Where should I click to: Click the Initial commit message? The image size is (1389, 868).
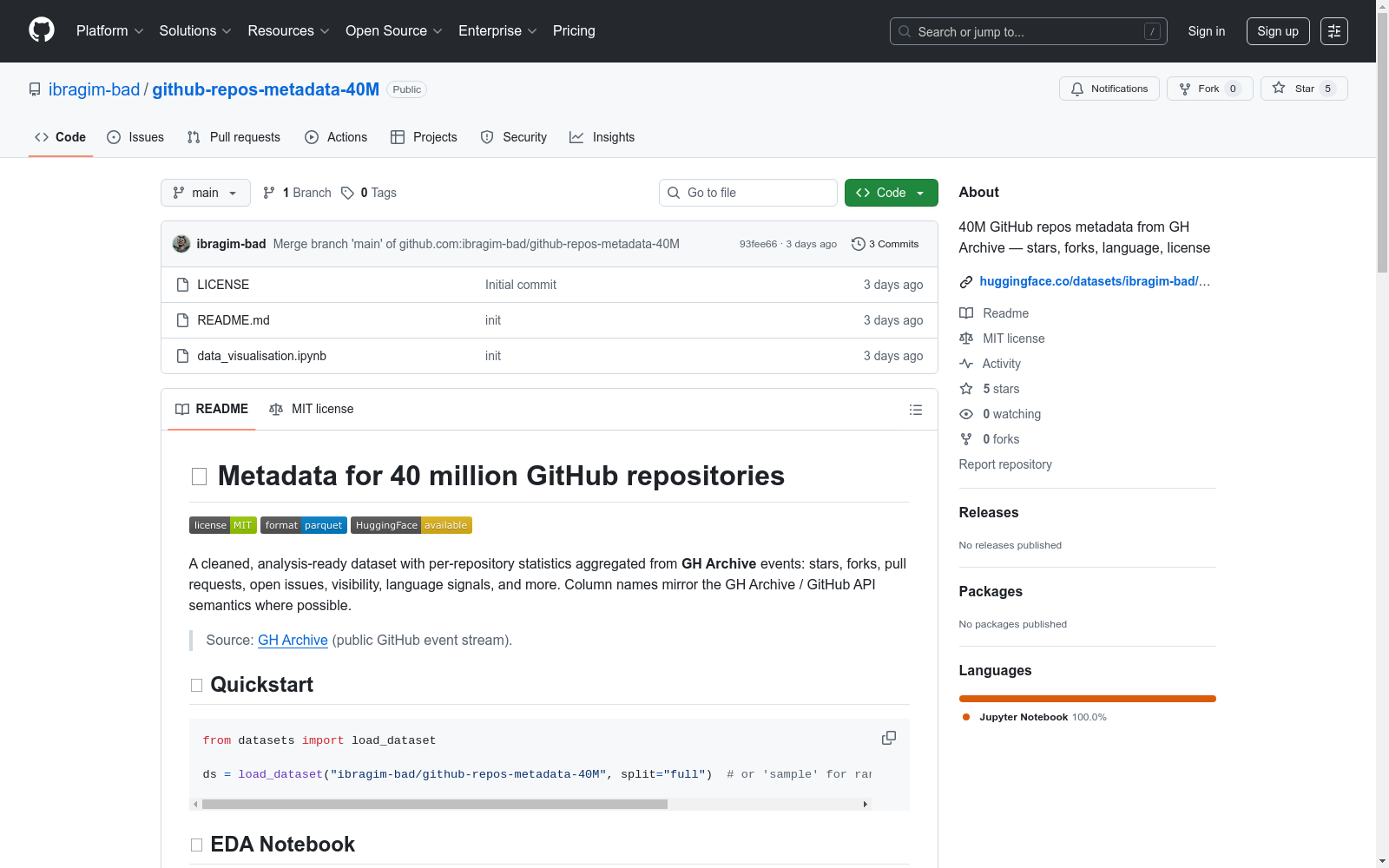coord(521,285)
